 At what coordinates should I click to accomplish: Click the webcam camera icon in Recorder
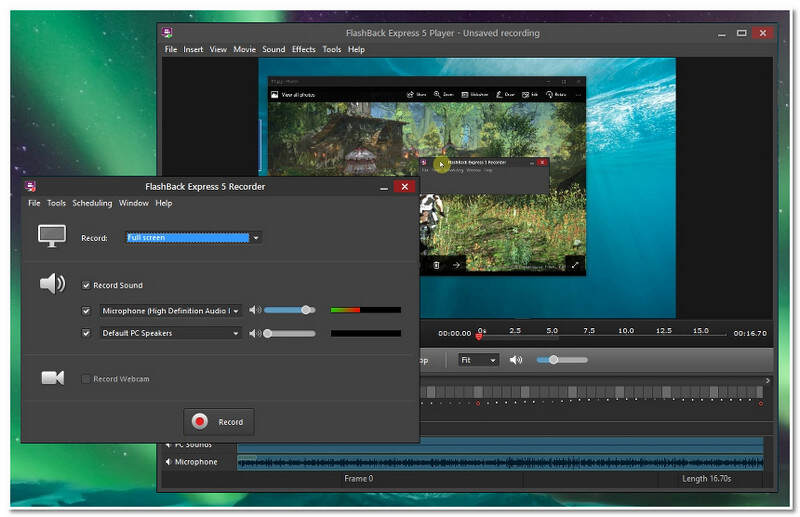(52, 378)
